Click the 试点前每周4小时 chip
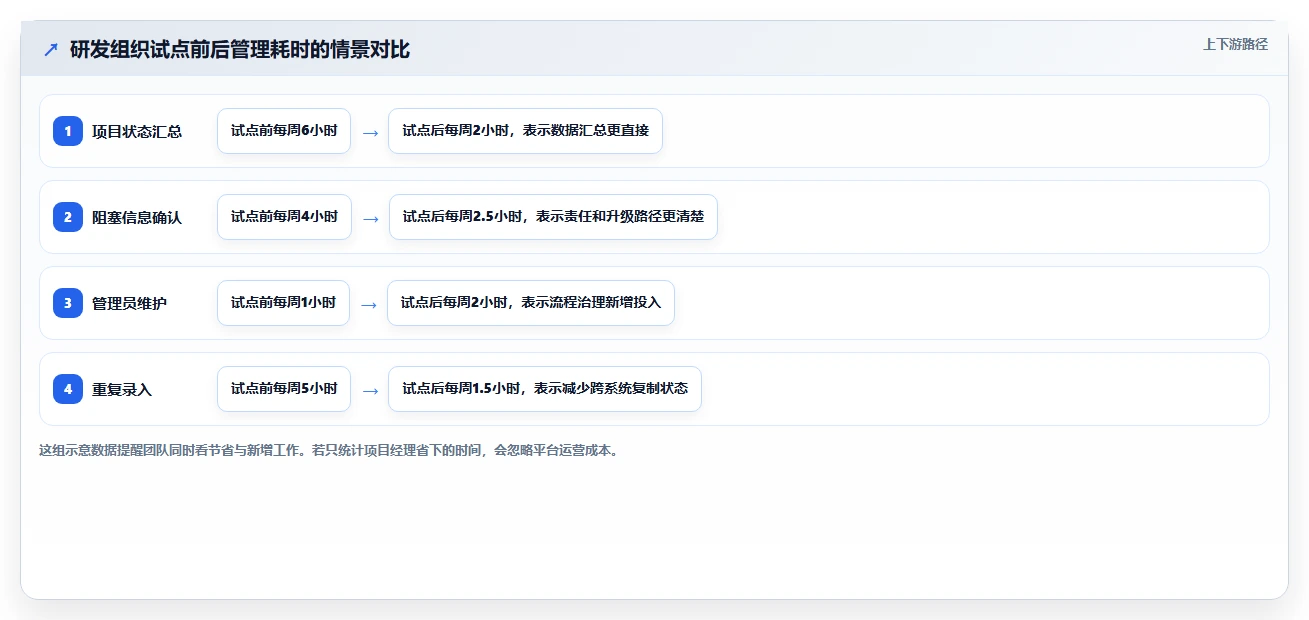1309x620 pixels. pyautogui.click(x=284, y=217)
